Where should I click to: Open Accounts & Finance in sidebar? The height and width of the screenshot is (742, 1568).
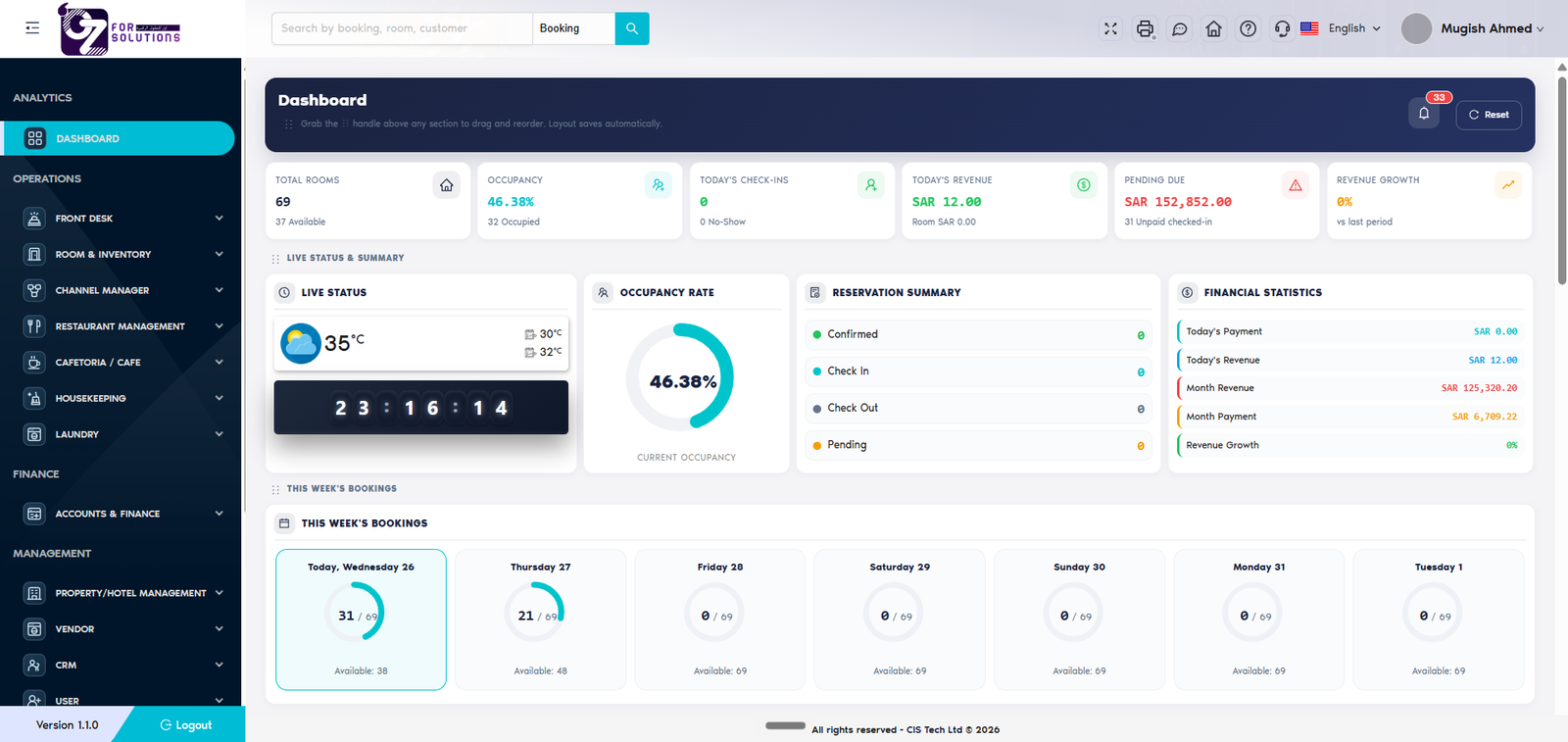click(122, 514)
